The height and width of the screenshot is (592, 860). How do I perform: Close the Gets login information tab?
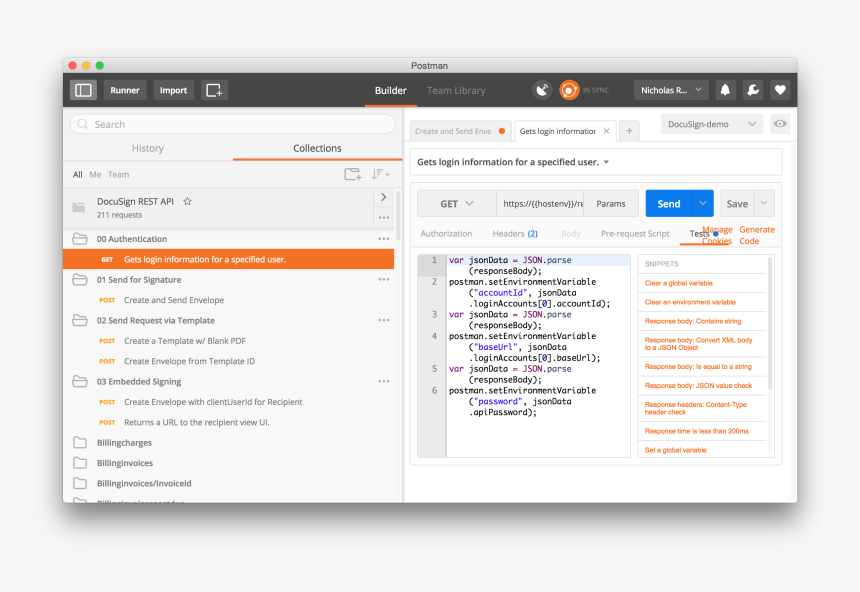pos(606,131)
